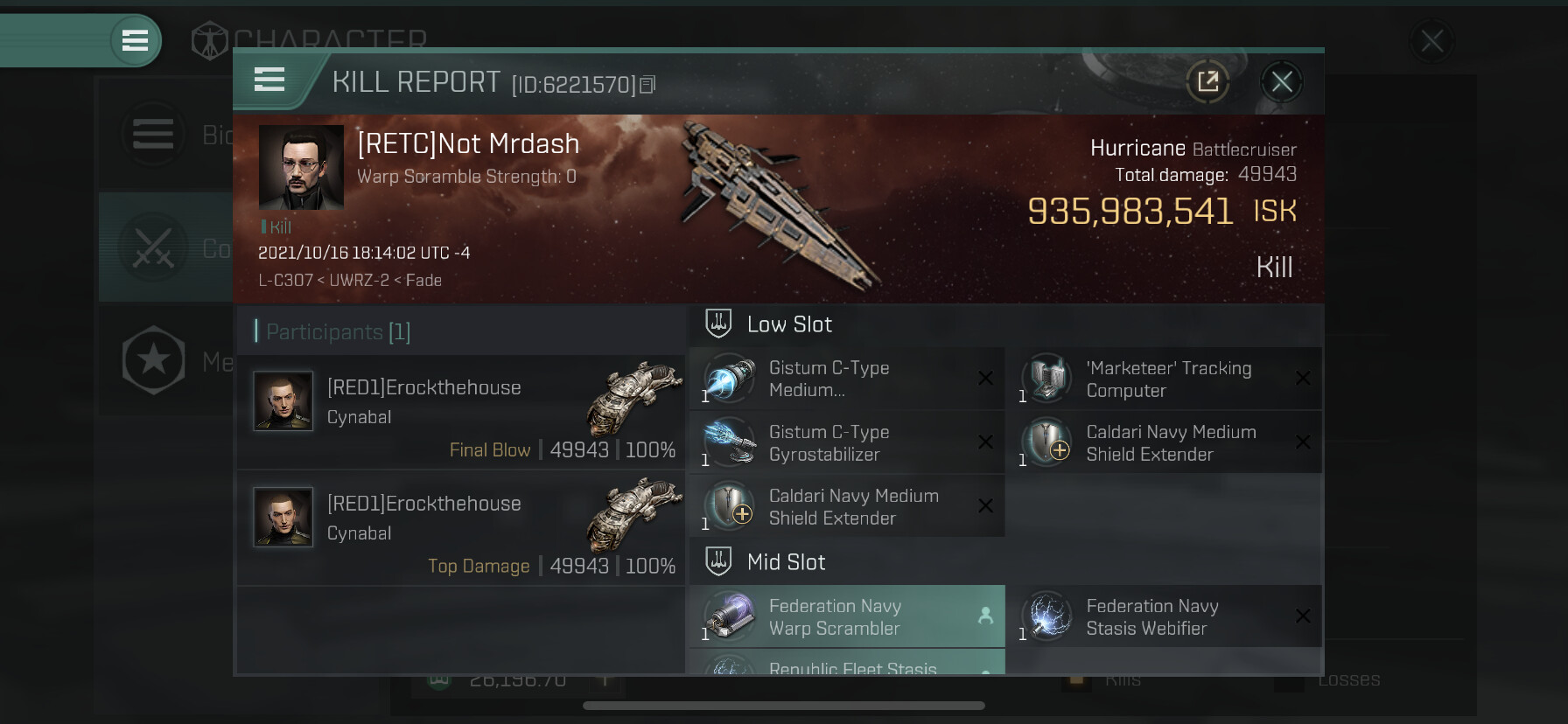Open Erockthehouse Top Damage participant entry
The height and width of the screenshot is (724, 1568).
coord(461,528)
